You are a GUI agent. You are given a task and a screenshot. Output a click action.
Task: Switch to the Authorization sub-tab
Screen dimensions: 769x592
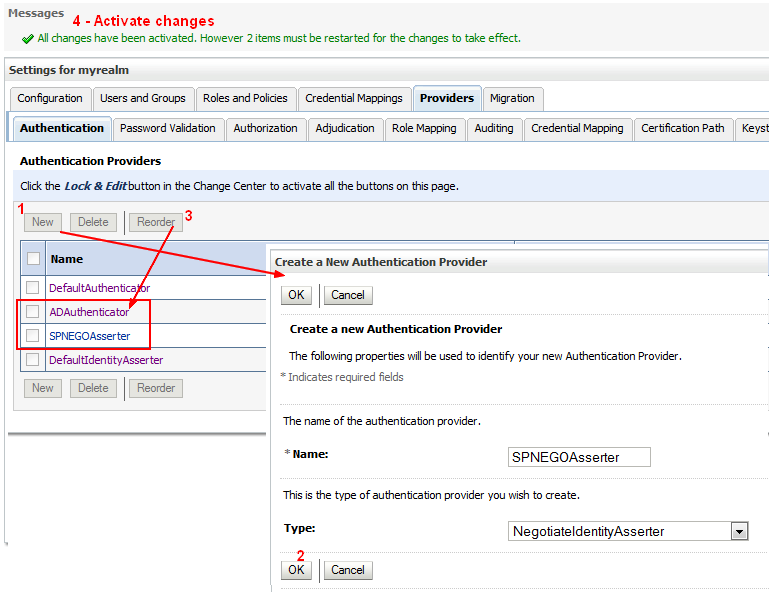(265, 128)
